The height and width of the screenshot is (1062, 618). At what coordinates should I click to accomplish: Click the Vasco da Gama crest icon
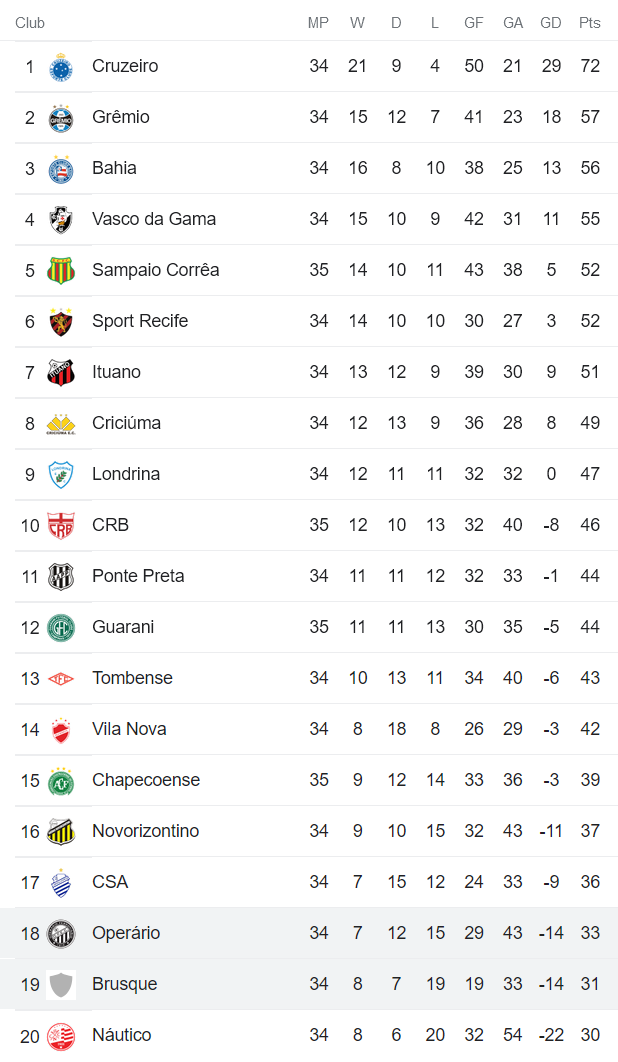pos(61,220)
